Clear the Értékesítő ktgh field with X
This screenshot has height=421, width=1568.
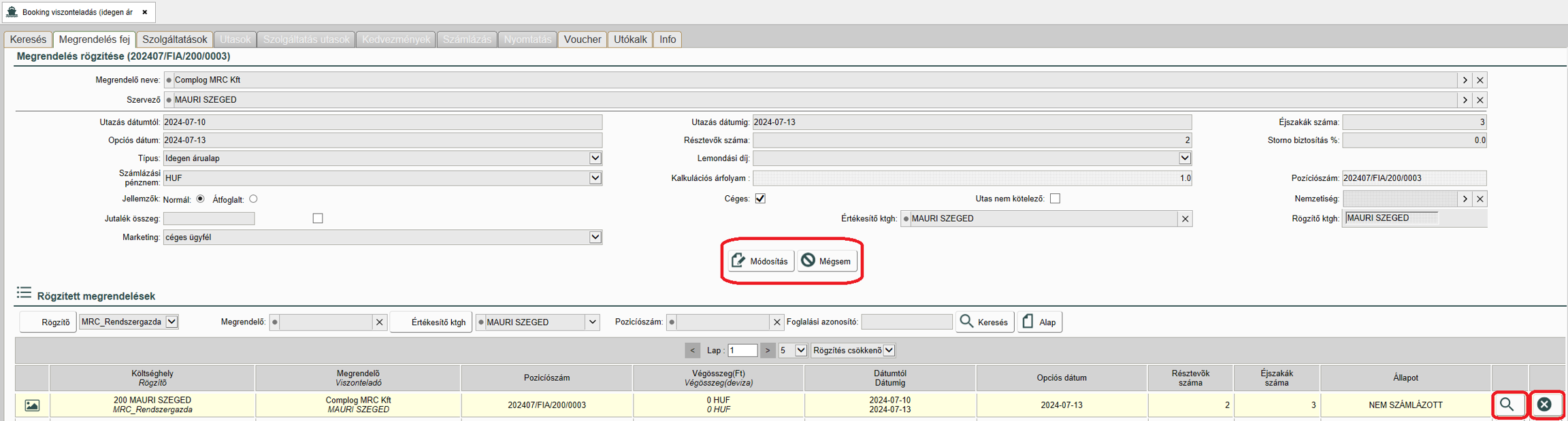click(x=1185, y=219)
